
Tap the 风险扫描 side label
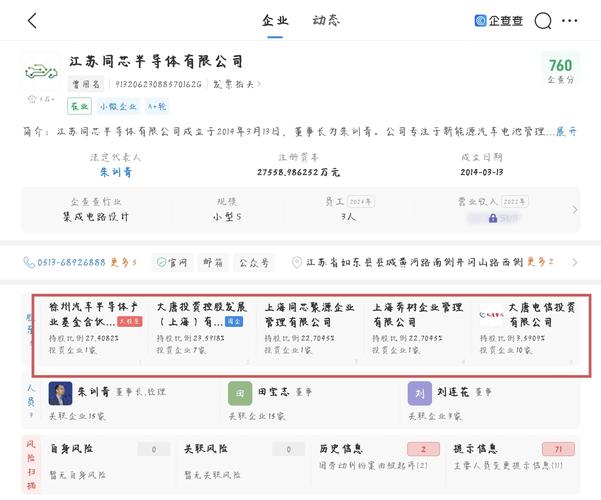[x=31, y=465]
